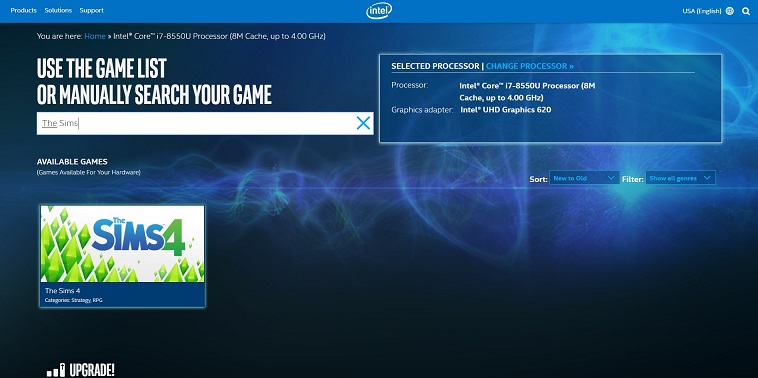Open the Products menu
758x378 pixels.
24,10
